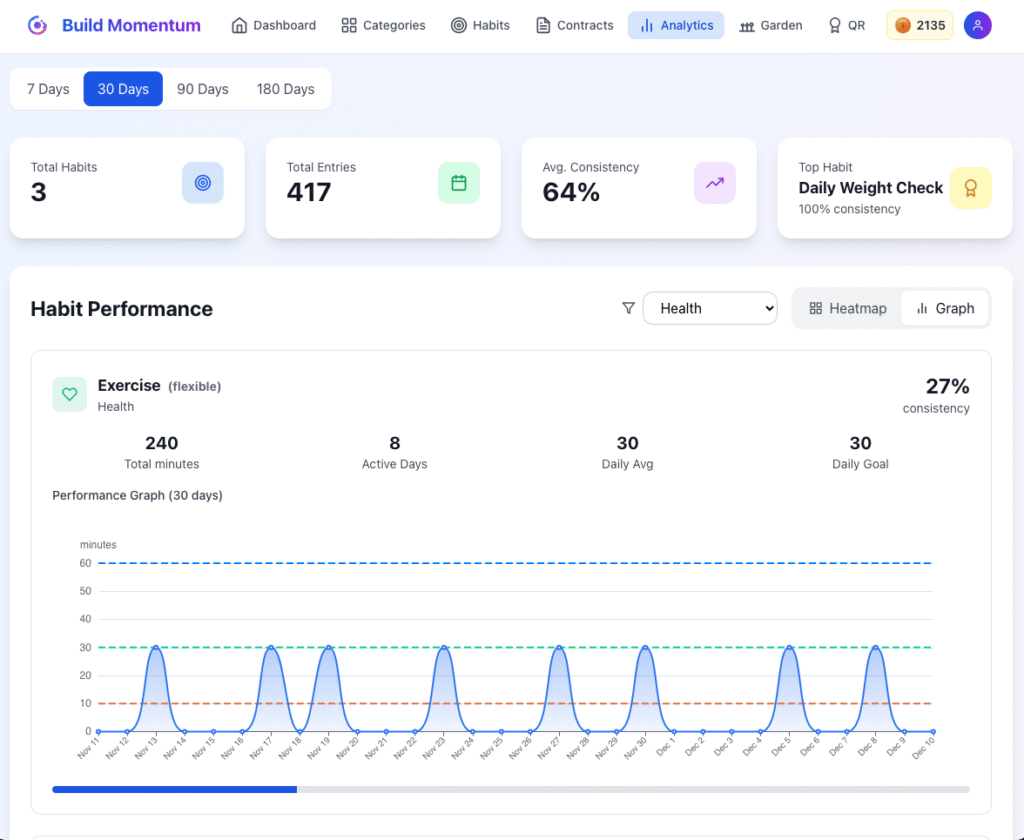This screenshot has height=840, width=1024.
Task: Open the Categories page
Action: point(382,25)
